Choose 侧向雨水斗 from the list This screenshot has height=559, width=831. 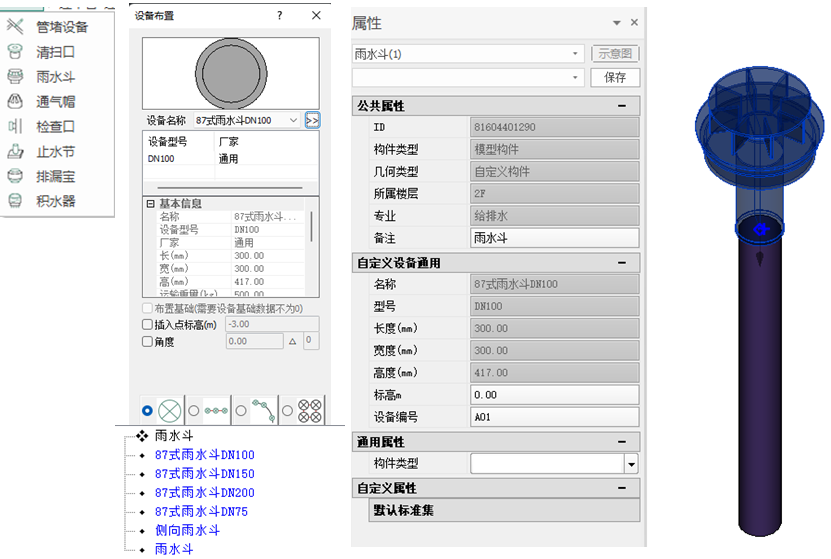point(187,530)
